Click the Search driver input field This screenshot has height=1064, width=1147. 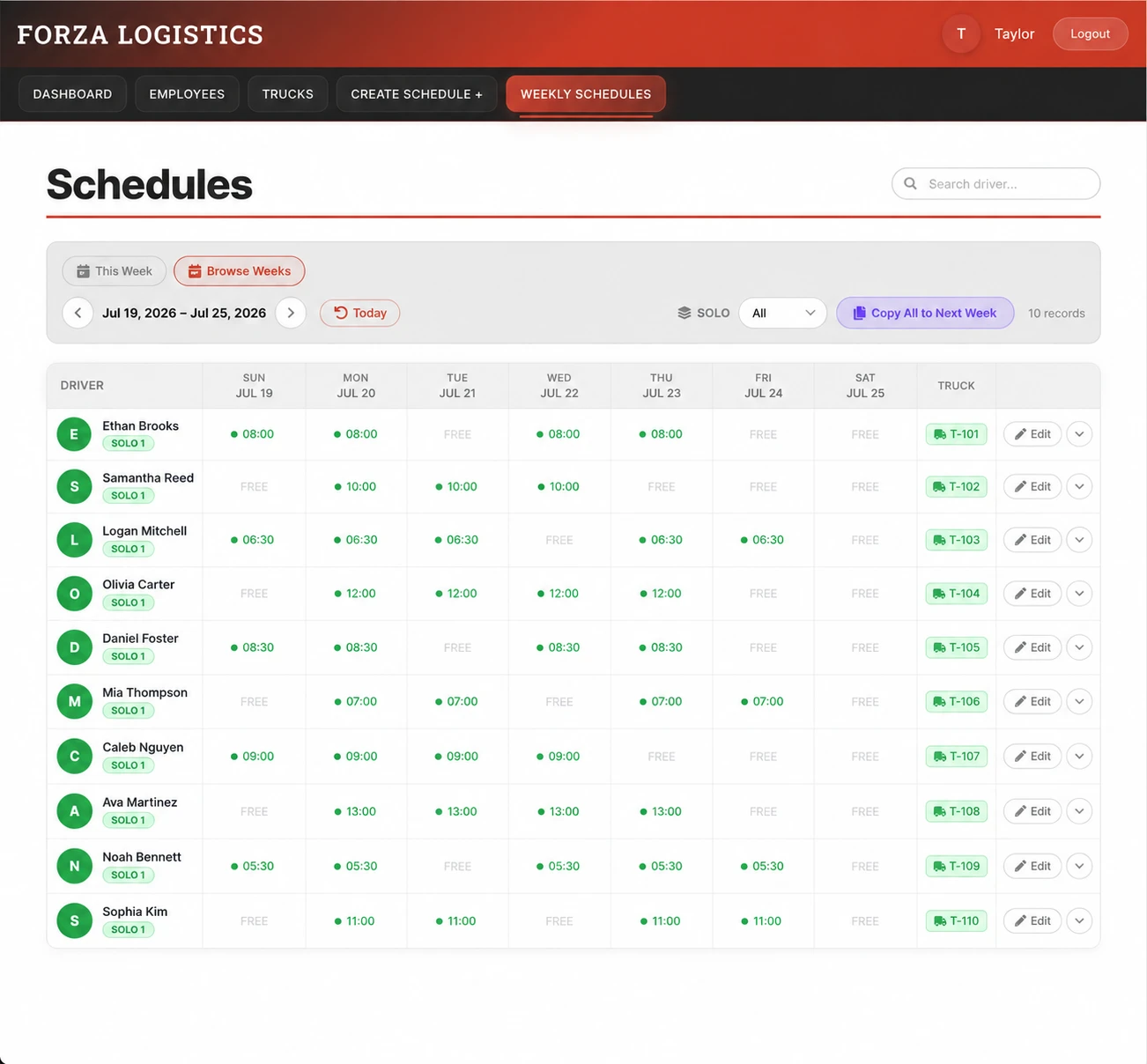click(995, 183)
